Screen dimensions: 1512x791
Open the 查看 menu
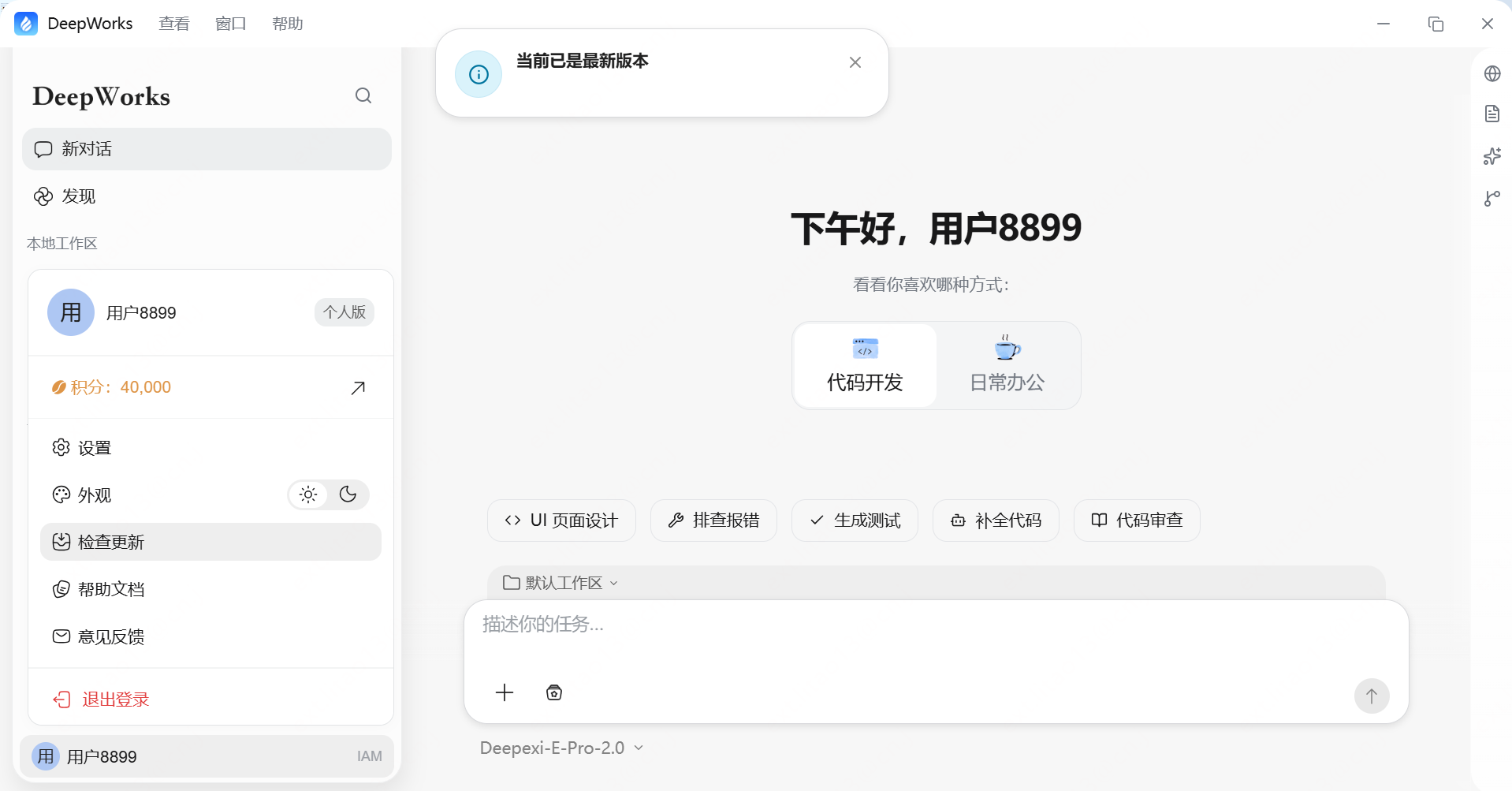174,24
